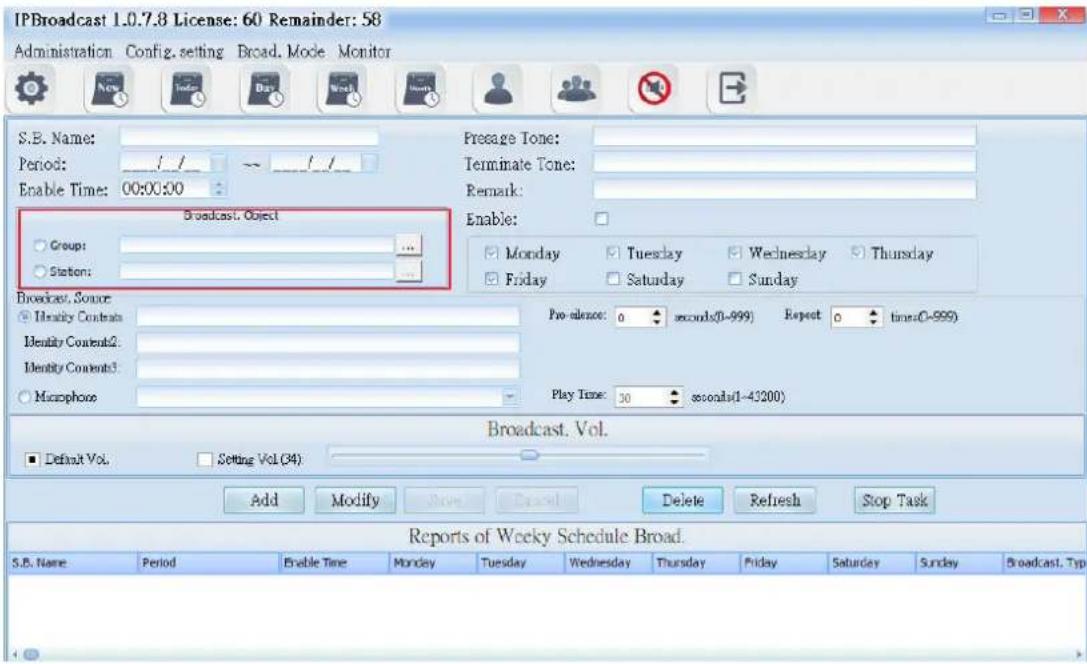Screen dimensions: 1087x664
Task: Open the New schedule calendar icon
Action: point(110,89)
